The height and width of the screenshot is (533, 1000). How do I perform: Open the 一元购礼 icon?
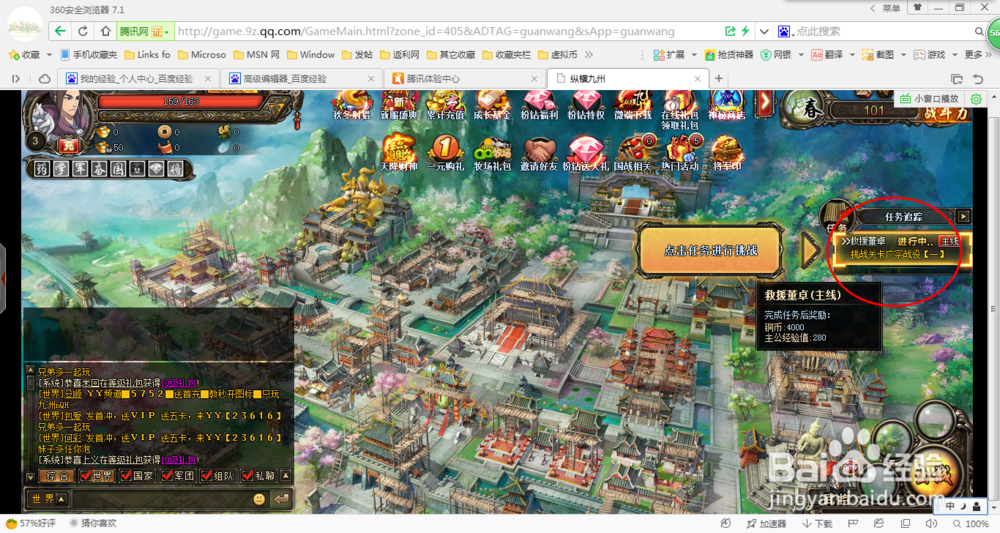(445, 153)
